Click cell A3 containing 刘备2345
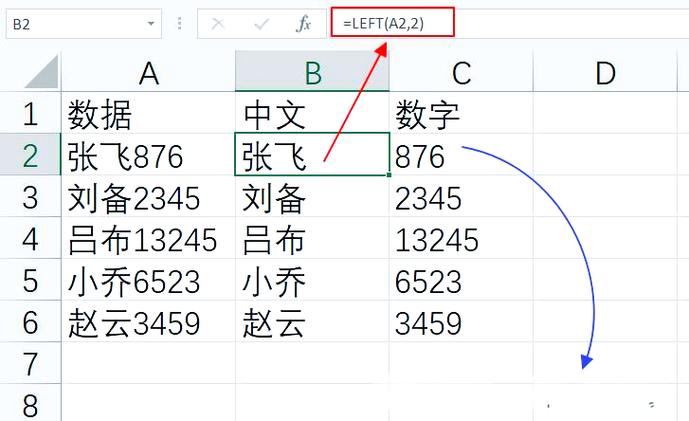This screenshot has height=421, width=689. click(149, 196)
